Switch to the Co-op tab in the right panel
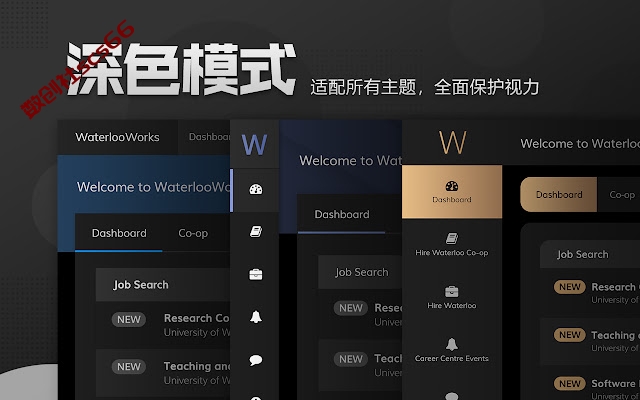 coord(622,195)
